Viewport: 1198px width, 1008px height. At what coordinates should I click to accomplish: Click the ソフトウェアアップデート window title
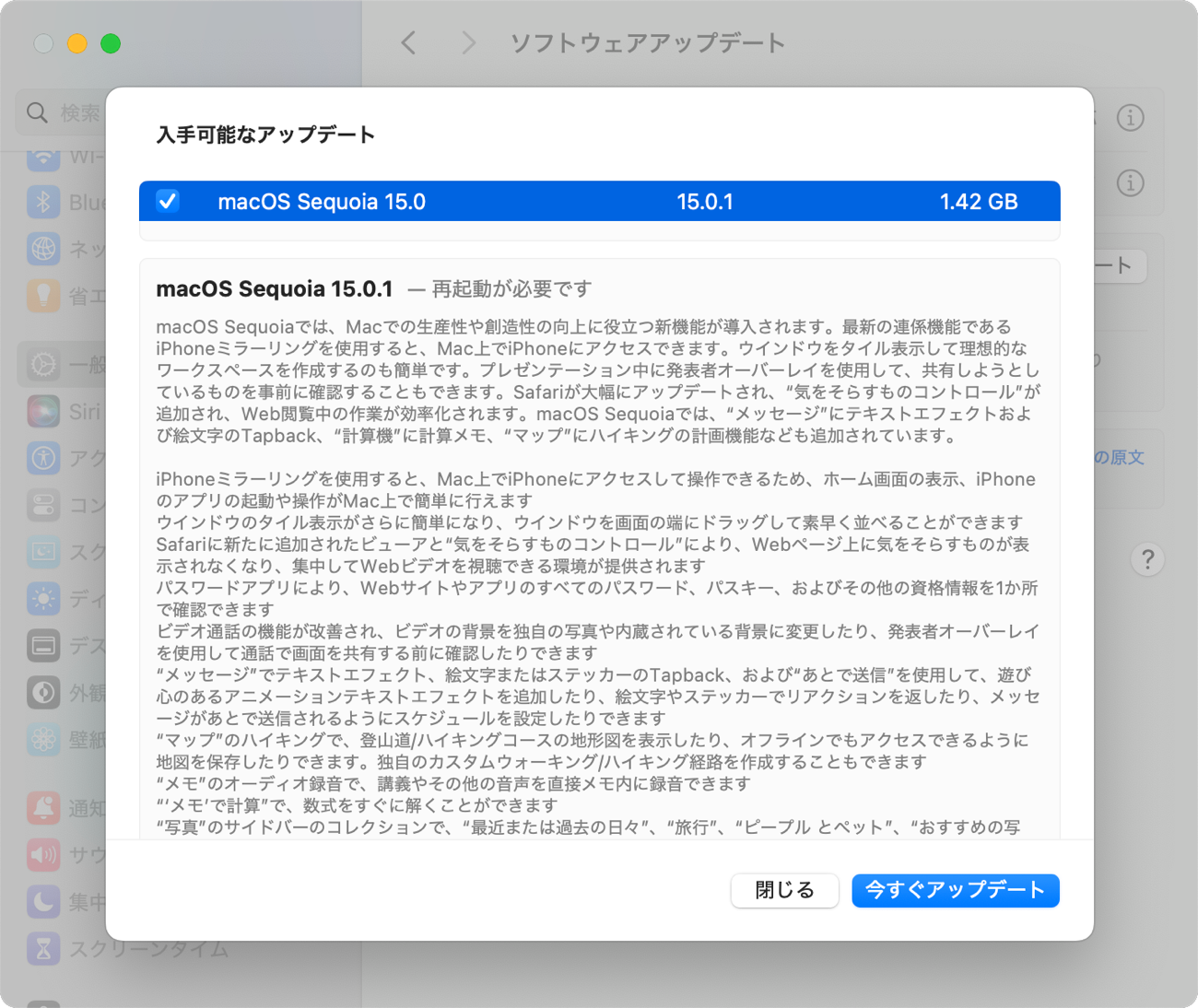[648, 43]
